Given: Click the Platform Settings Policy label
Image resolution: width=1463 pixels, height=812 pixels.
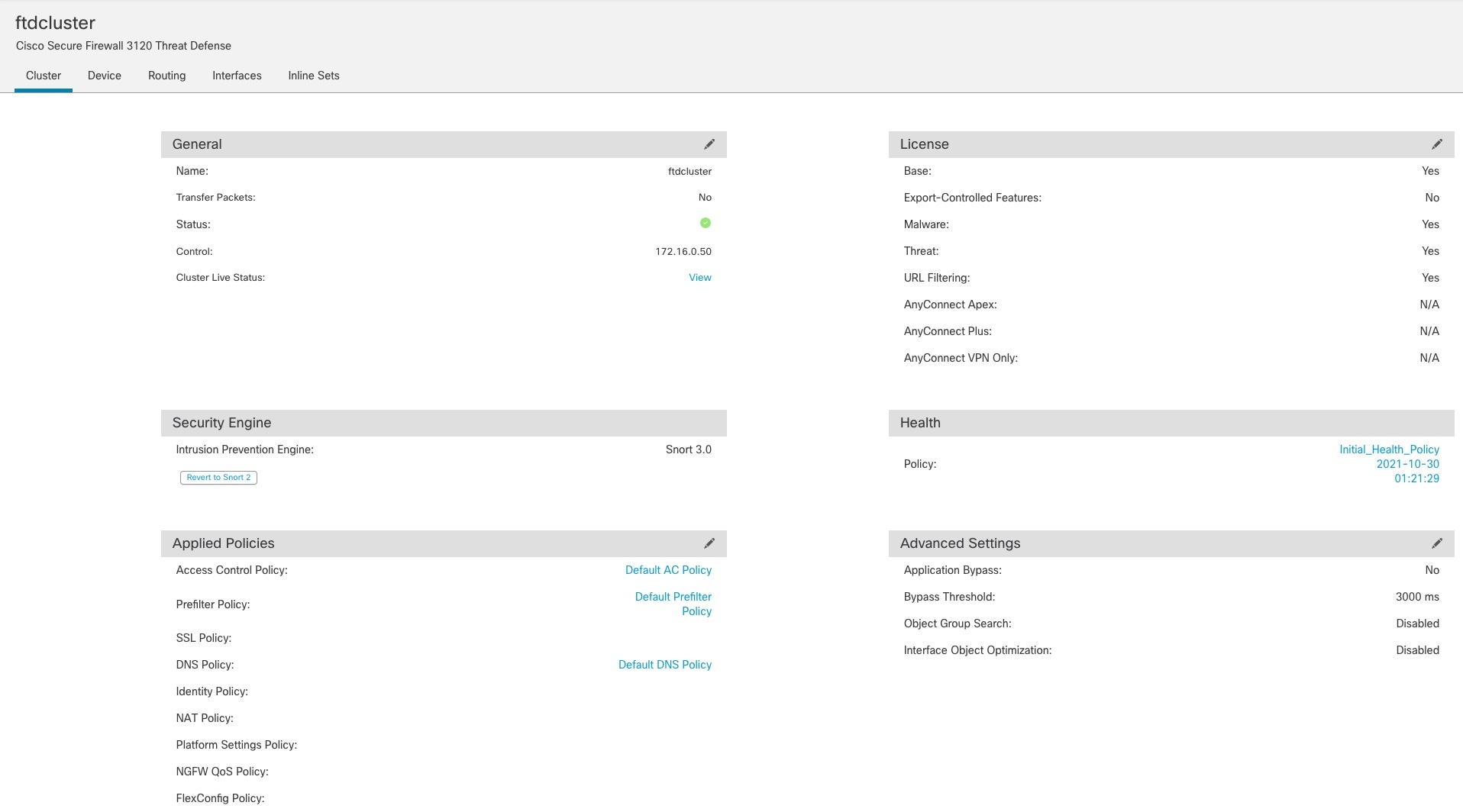Looking at the screenshot, I should click(236, 745).
